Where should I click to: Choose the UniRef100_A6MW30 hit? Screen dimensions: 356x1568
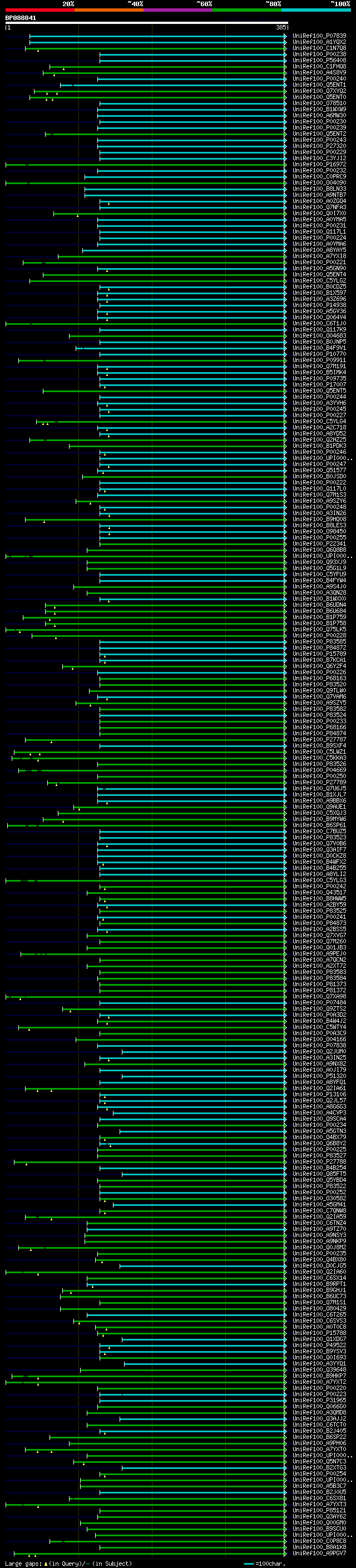coord(319,116)
